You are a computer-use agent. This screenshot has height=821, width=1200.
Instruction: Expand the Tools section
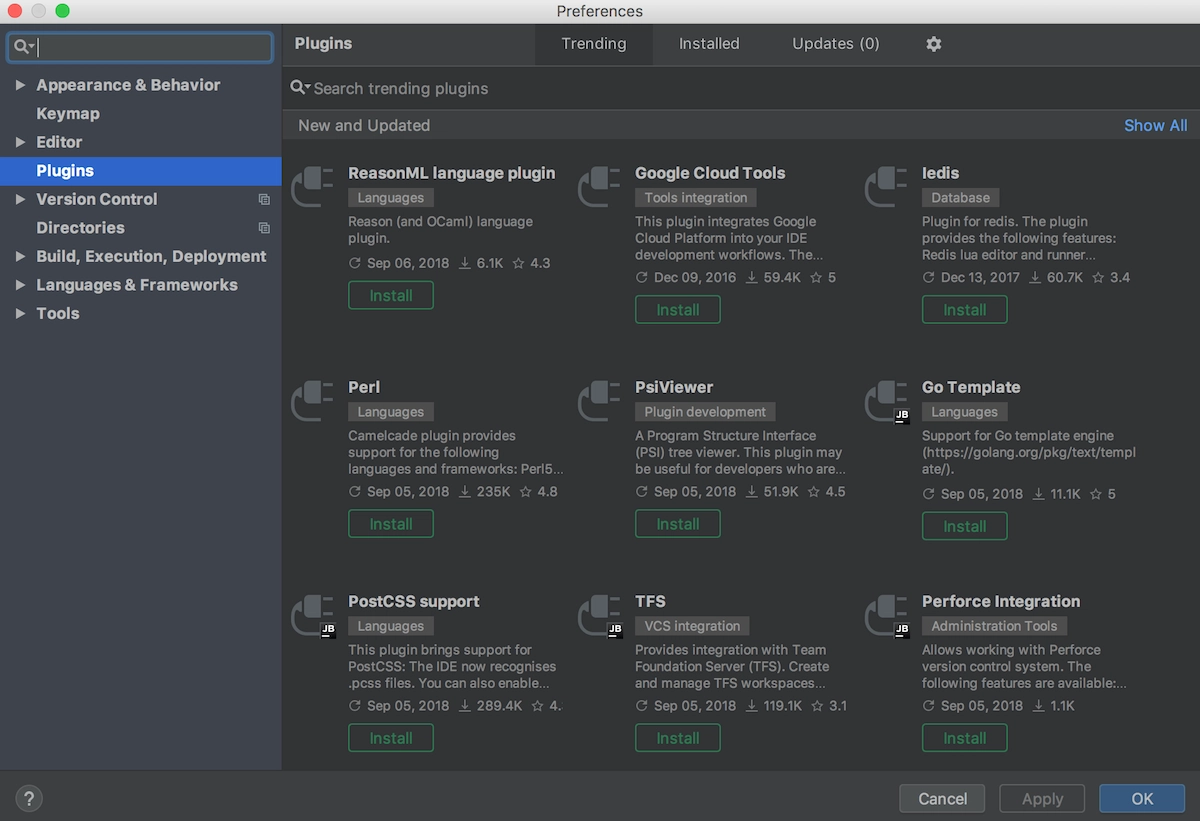tap(21, 313)
